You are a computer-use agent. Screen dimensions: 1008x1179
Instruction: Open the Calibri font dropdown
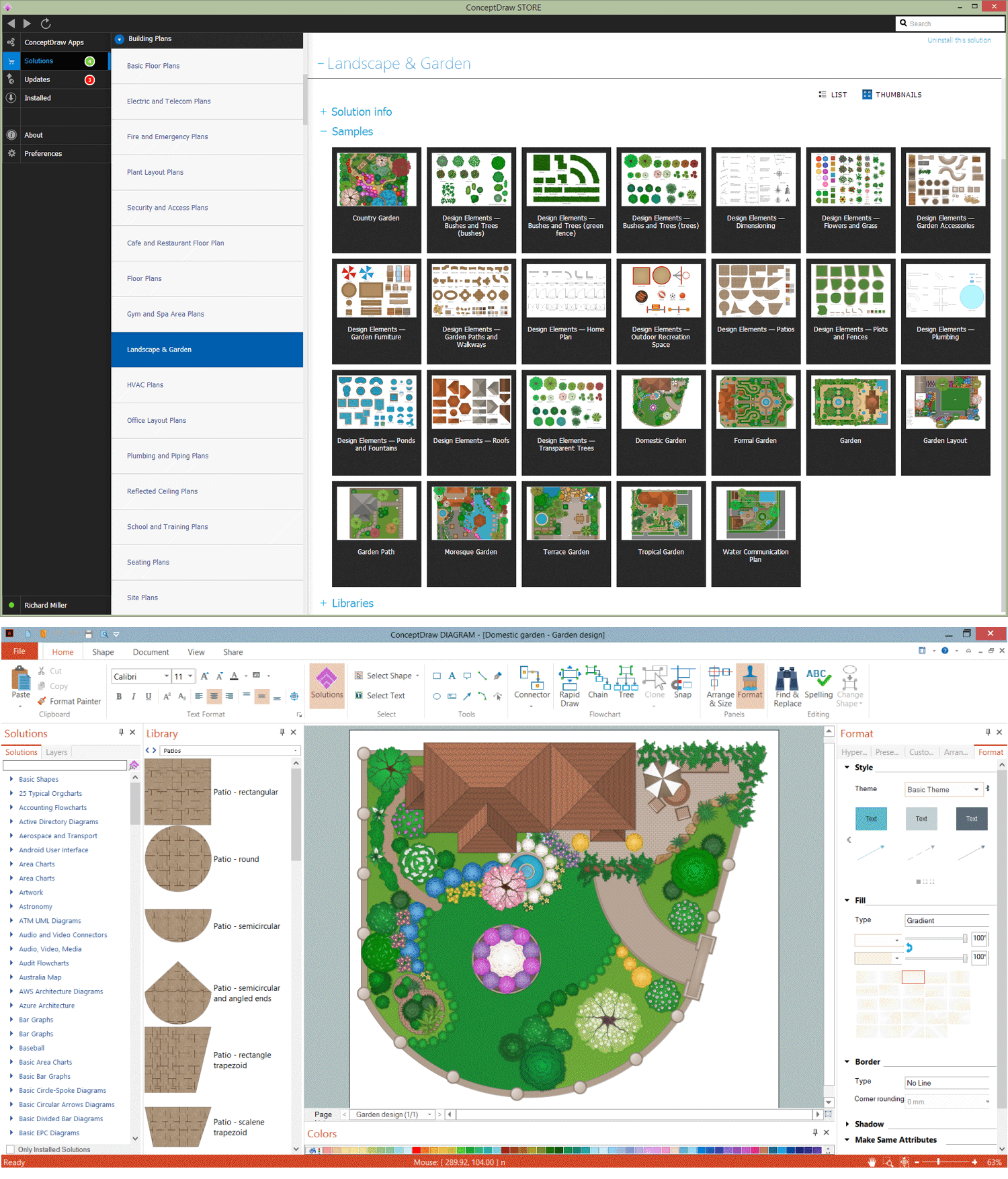tap(166, 676)
